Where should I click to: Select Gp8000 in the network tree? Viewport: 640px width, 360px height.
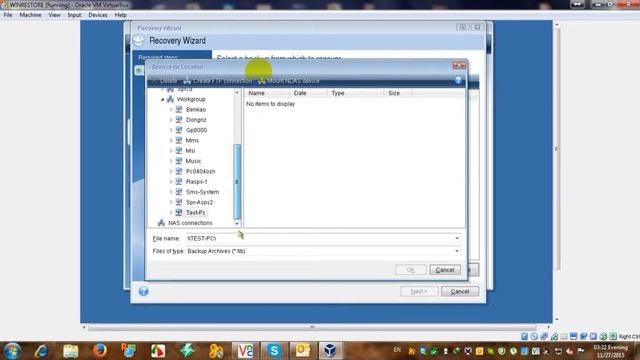[196, 130]
